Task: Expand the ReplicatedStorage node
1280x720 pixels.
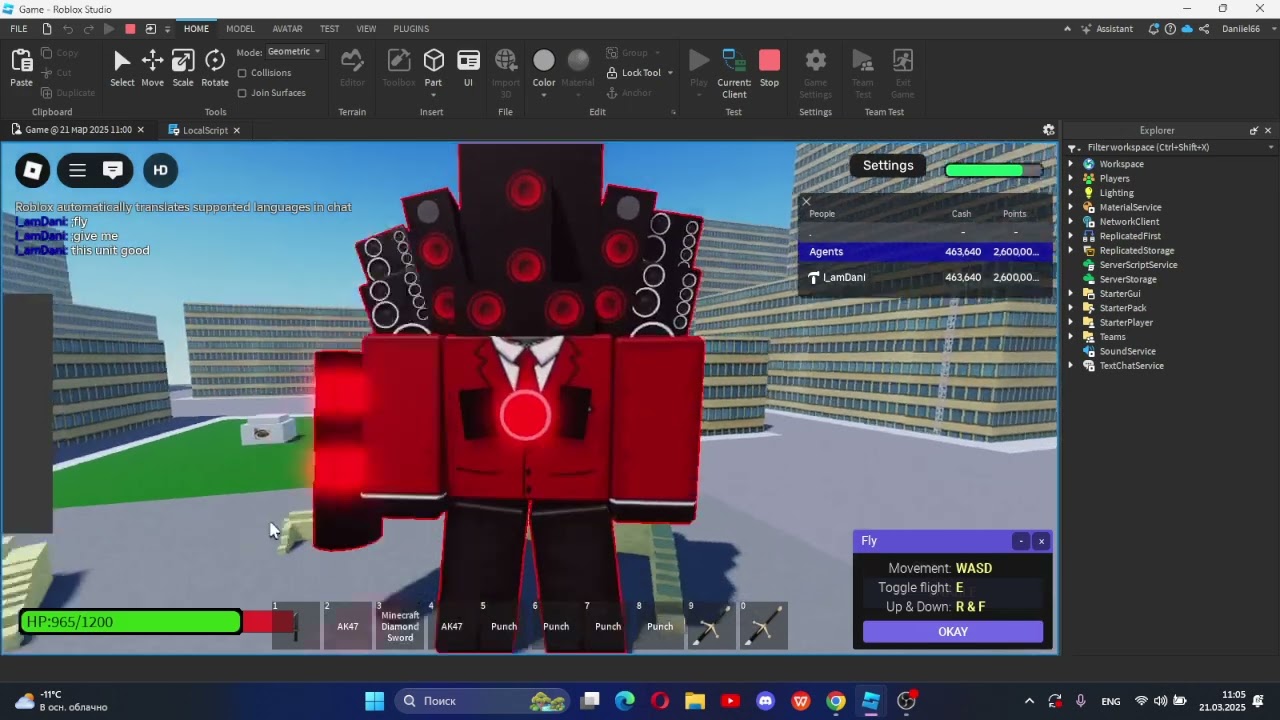Action: (x=1071, y=250)
